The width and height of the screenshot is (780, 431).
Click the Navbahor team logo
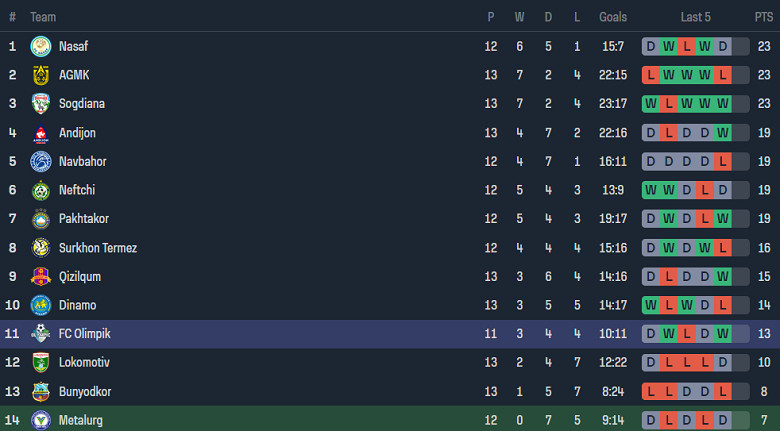[41, 162]
